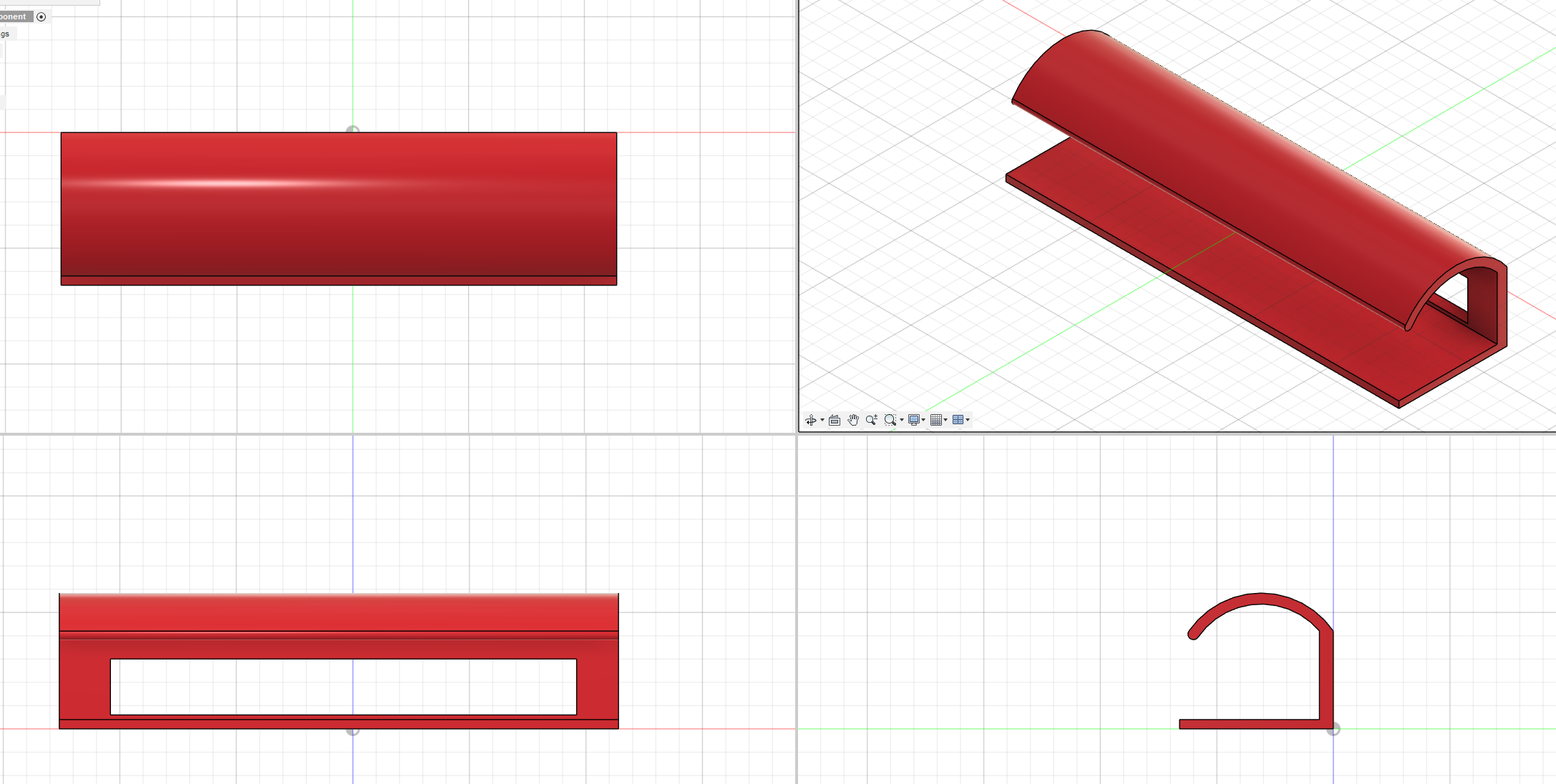Expand the Zoom Window options arrow

pyautogui.click(x=901, y=420)
